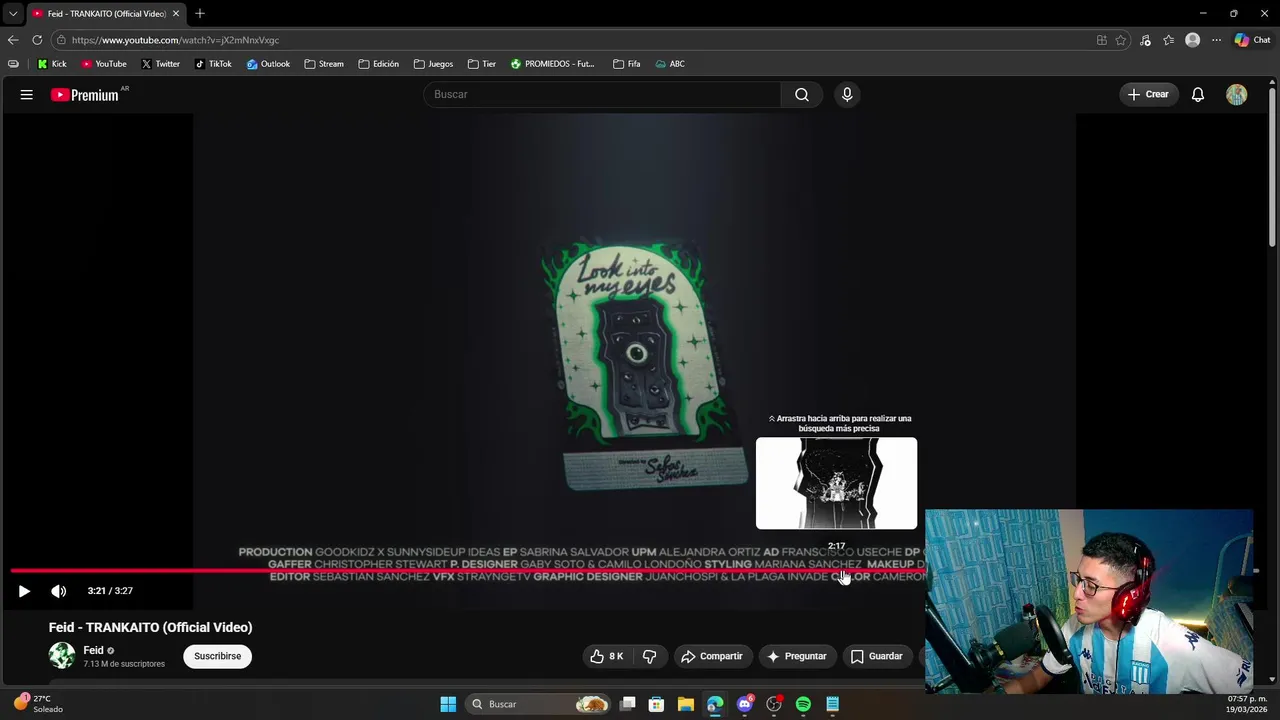Viewport: 1280px width, 720px height.
Task: Subscribe to Feid with Suscribirse
Action: pyautogui.click(x=217, y=656)
